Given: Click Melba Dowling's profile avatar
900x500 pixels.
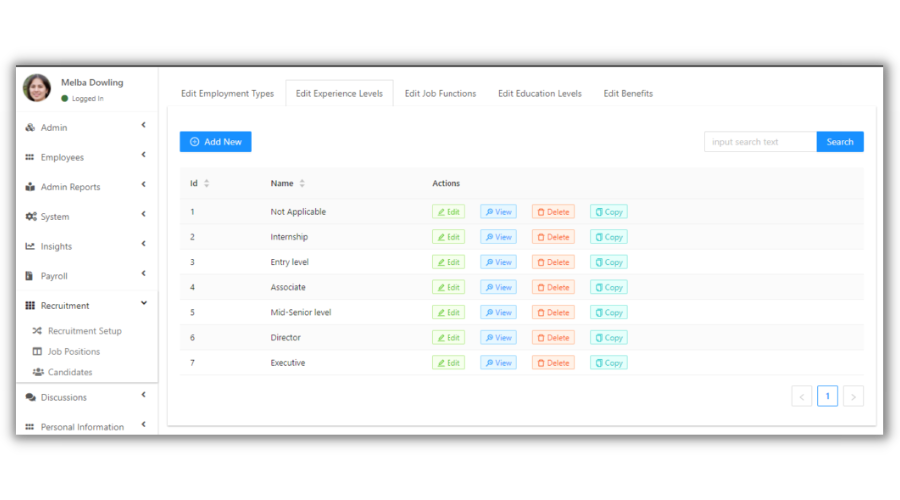Looking at the screenshot, I should coord(37,88).
